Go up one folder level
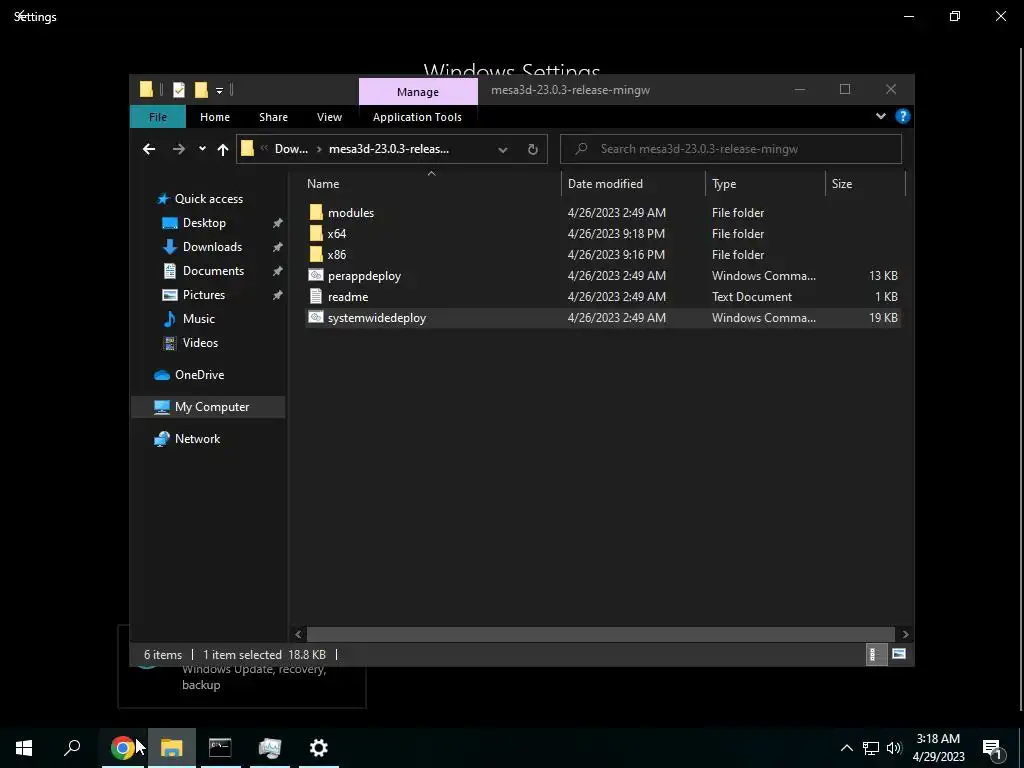 point(223,150)
